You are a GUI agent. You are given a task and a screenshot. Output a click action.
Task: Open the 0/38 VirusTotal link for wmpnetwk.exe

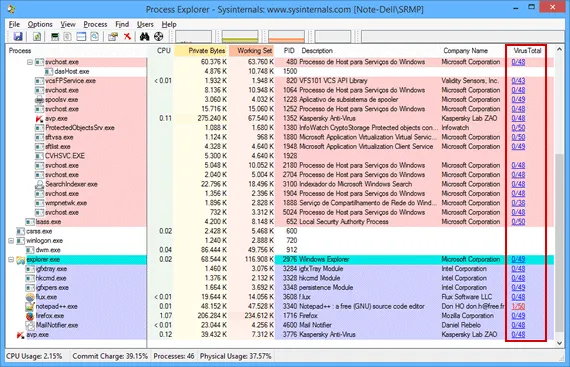pyautogui.click(x=518, y=203)
